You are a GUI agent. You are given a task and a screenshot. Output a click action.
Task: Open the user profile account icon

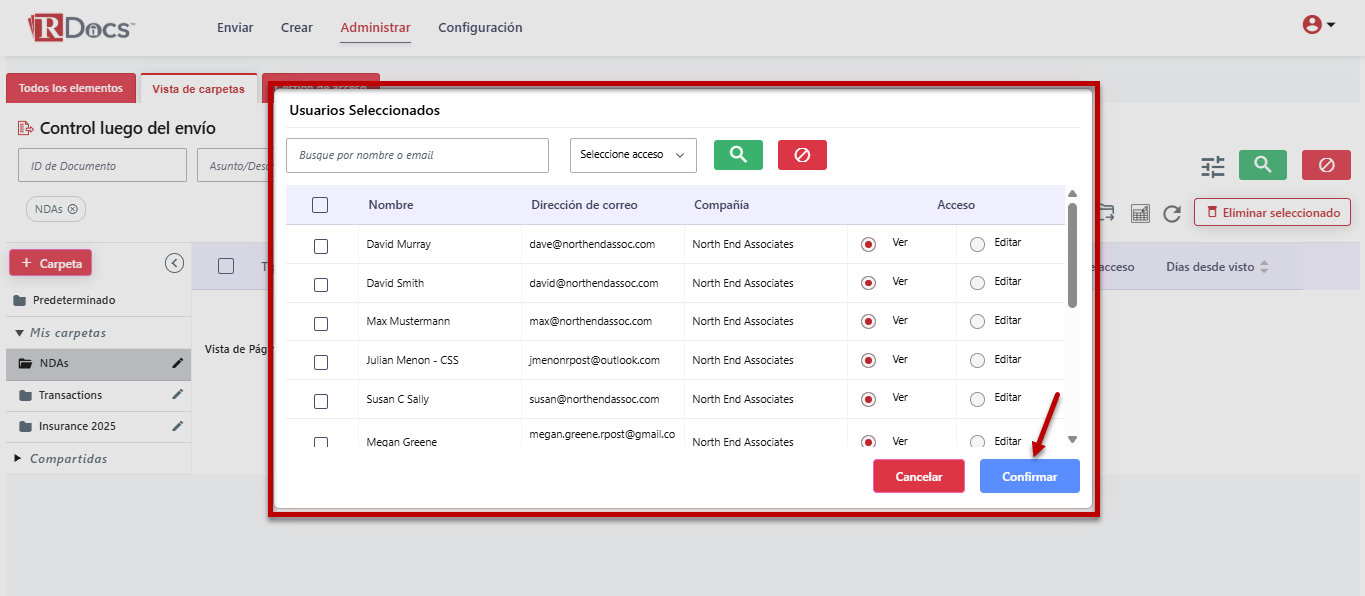pos(1318,26)
